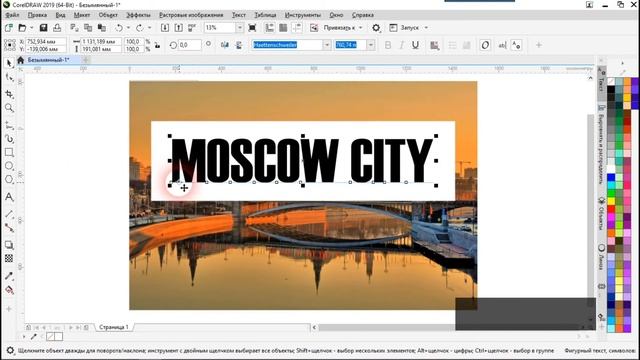The image size is (640, 360).
Task: Click the Welcome screen home button
Action: [20, 60]
